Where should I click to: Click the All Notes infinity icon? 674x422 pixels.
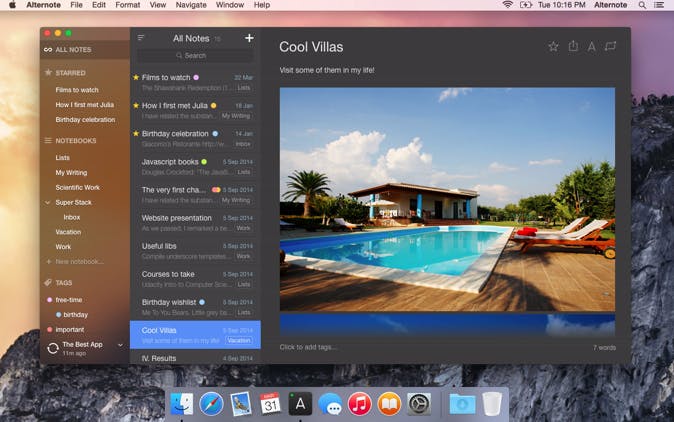tap(48, 50)
